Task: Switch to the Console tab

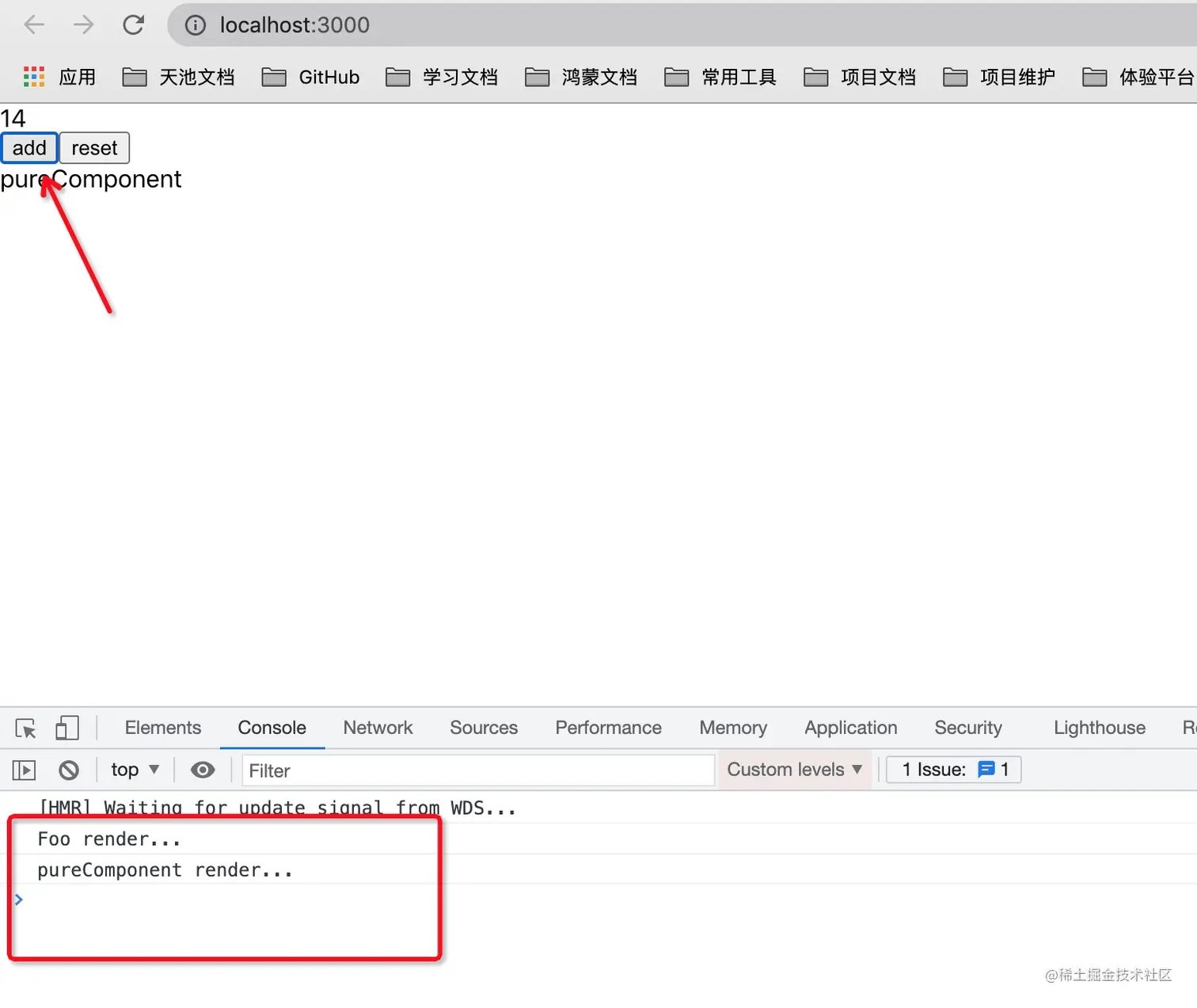Action: tap(272, 728)
